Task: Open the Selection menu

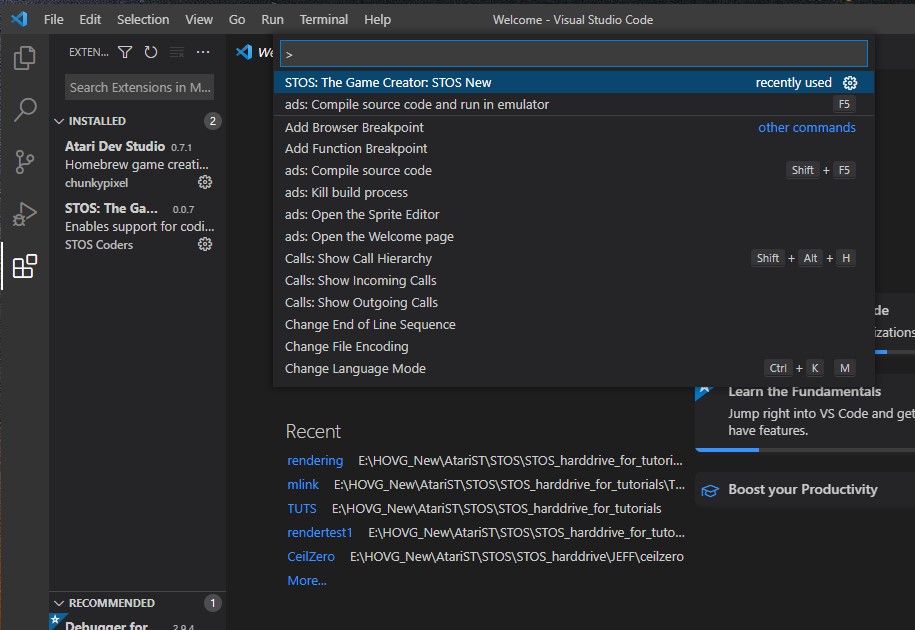Action: coord(143,19)
